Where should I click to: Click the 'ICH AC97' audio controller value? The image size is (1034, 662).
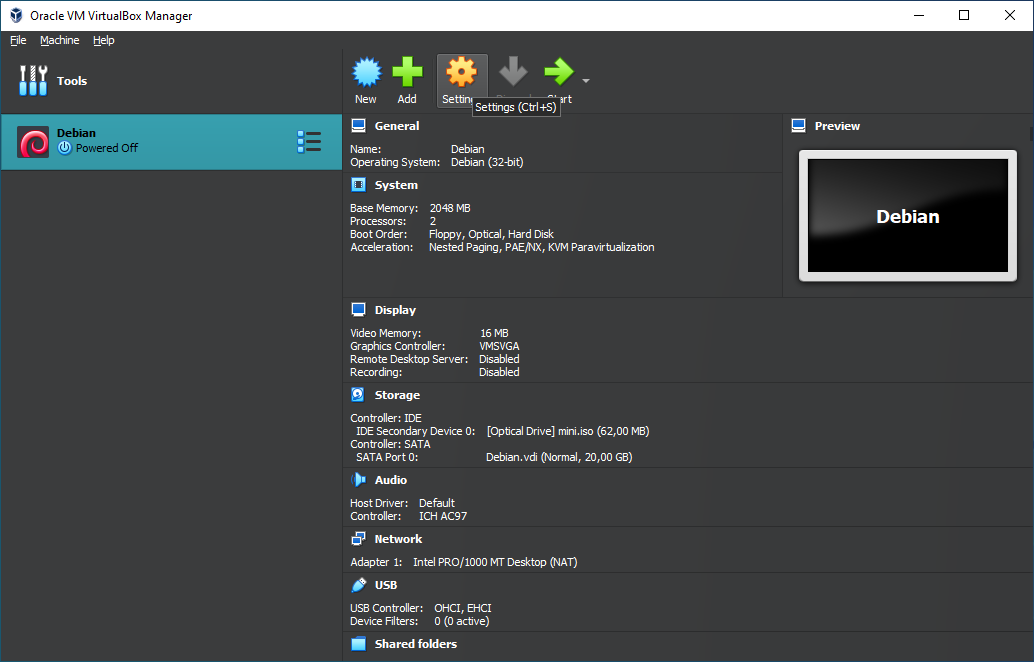443,516
